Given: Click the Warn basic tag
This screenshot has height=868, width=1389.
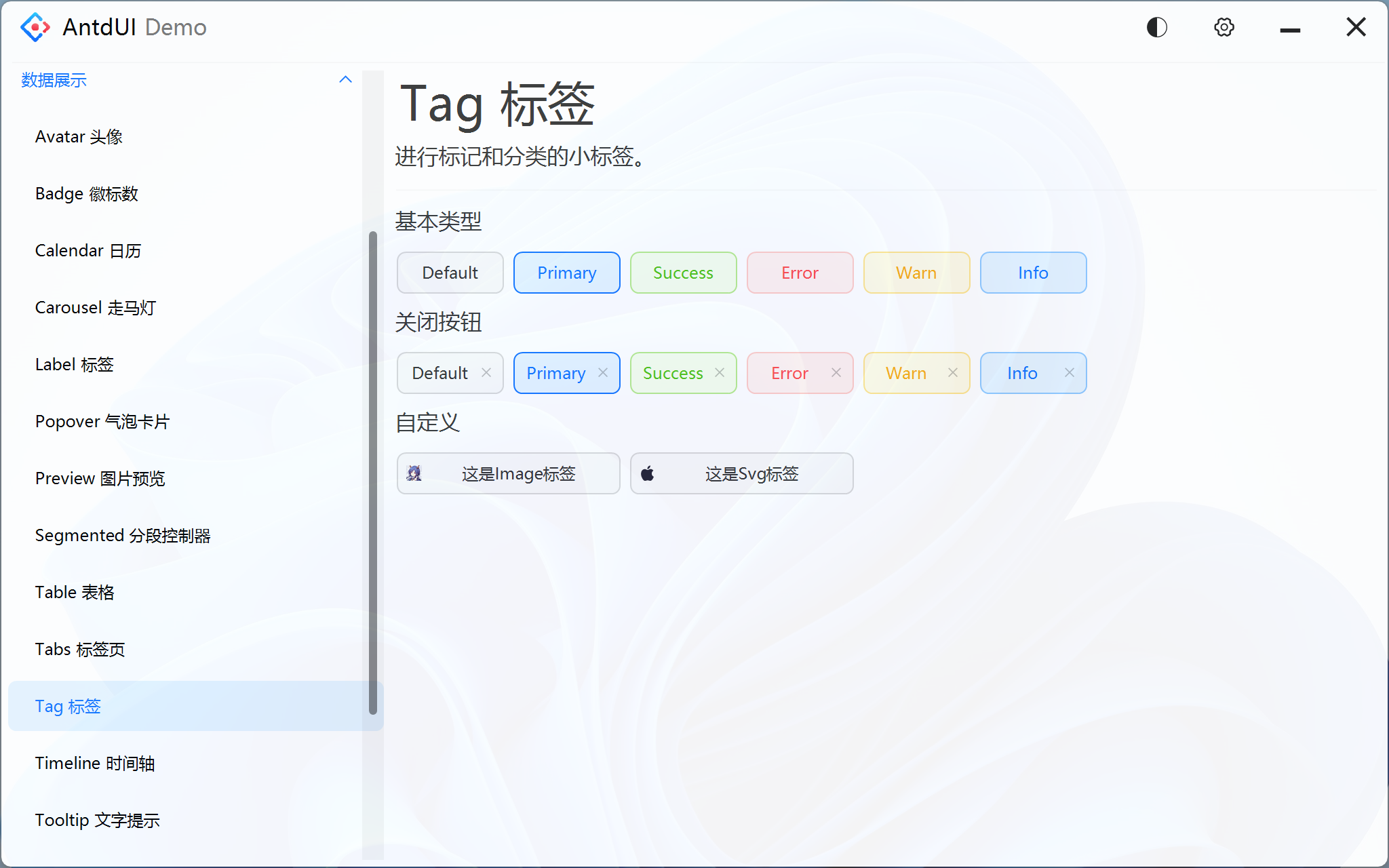Looking at the screenshot, I should (x=916, y=273).
